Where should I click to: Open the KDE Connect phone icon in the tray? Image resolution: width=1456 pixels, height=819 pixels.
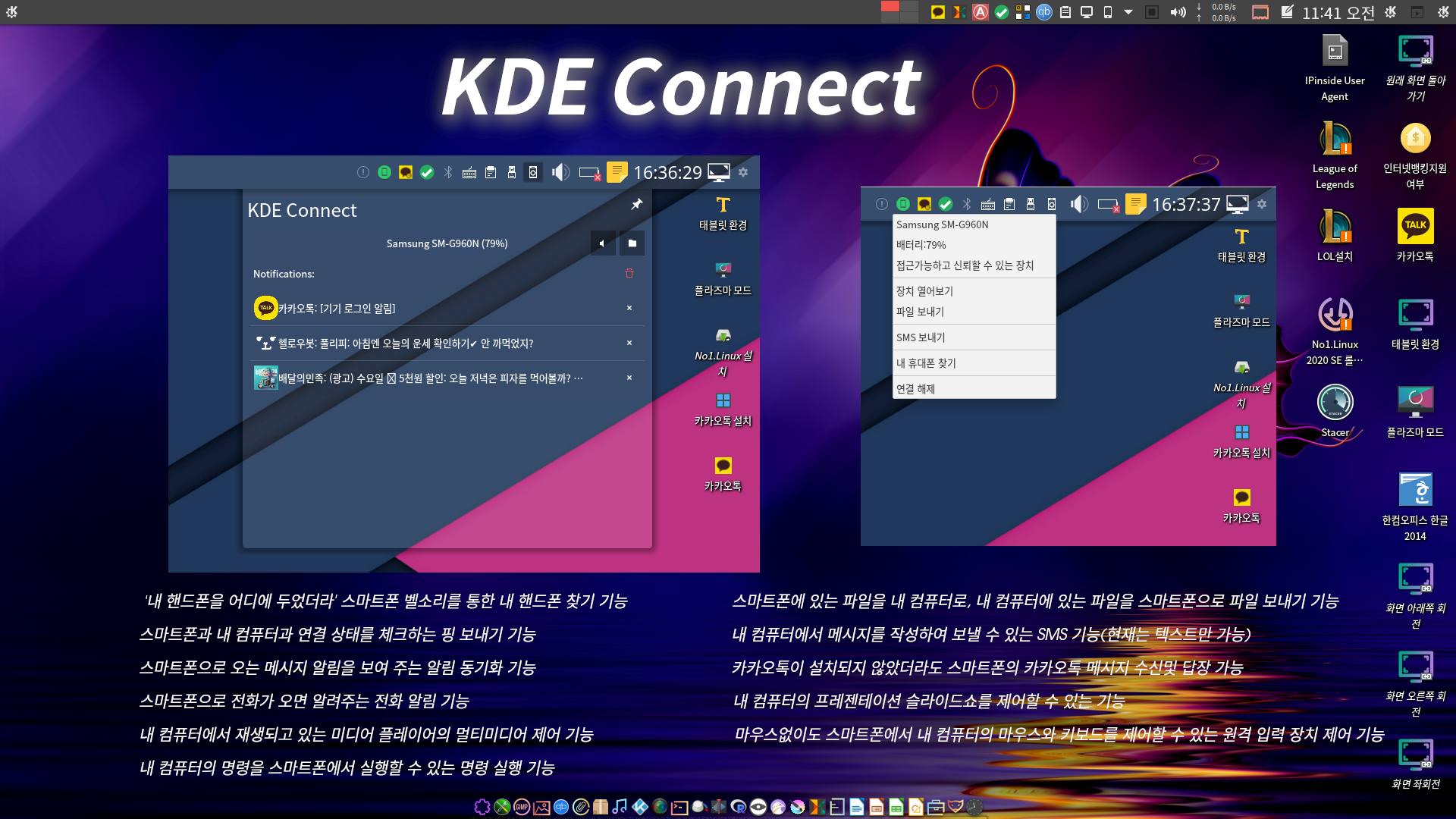click(x=1108, y=12)
